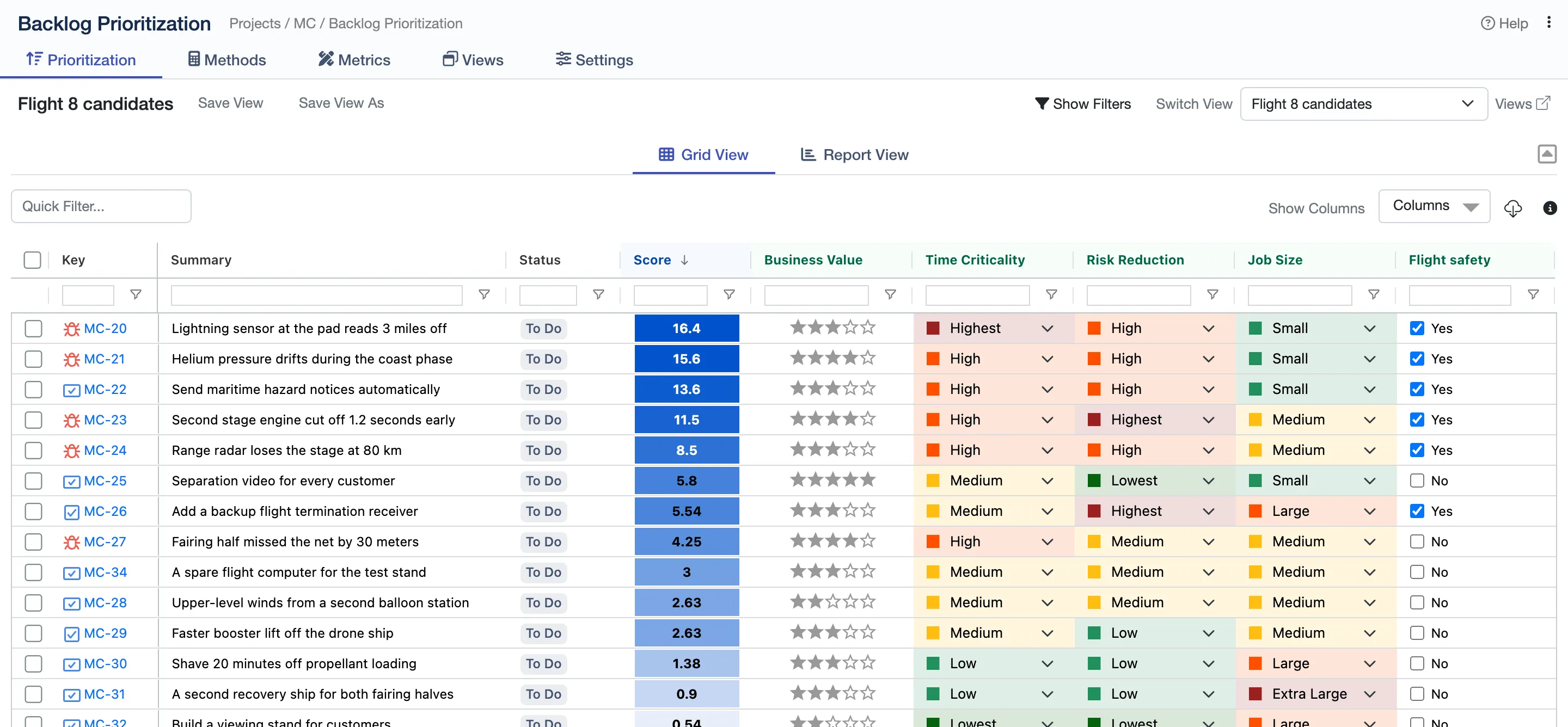Switch to the Metrics tab
The height and width of the screenshot is (727, 1568).
coord(354,60)
